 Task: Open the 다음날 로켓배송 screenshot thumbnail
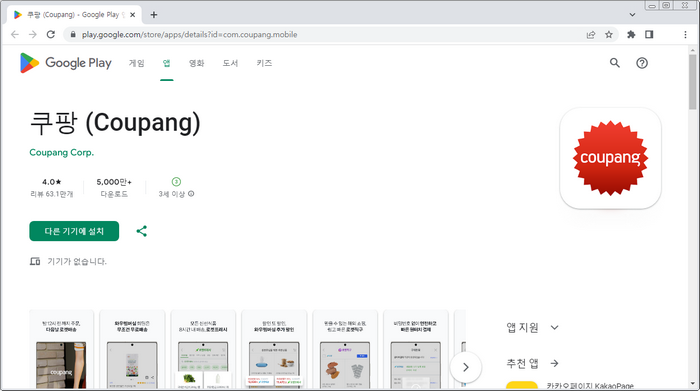click(x=61, y=349)
